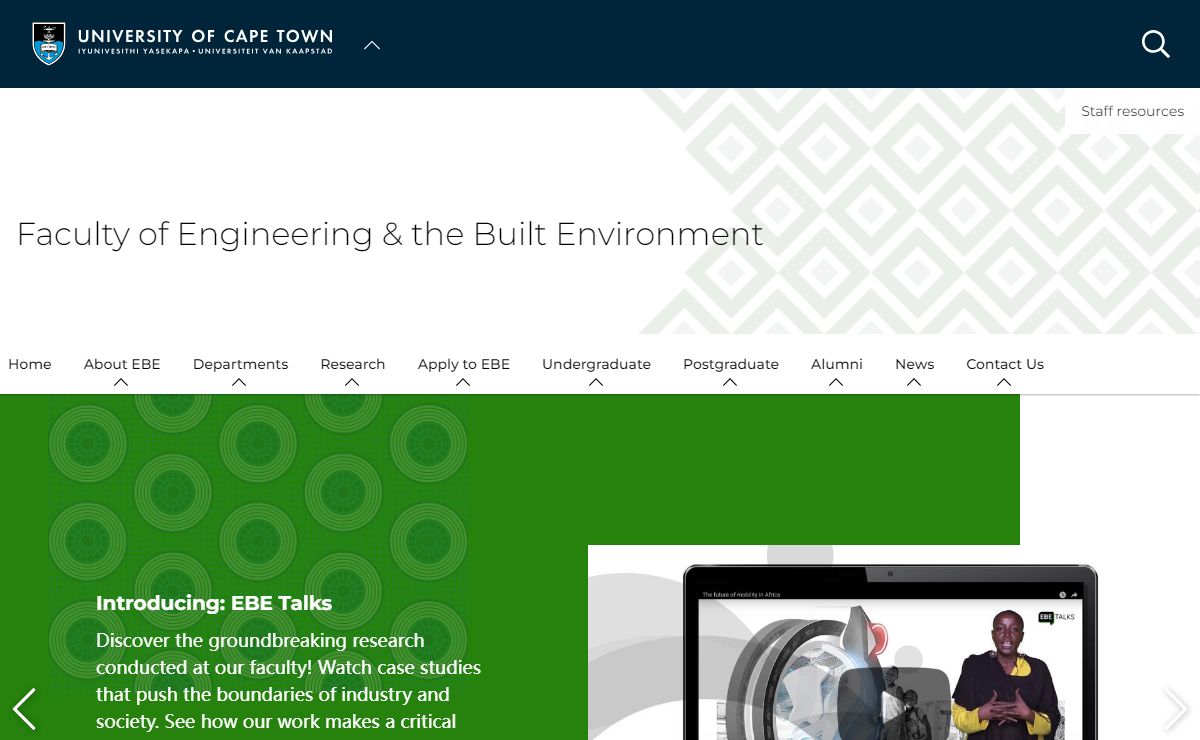Open the Contact Us menu item
The width and height of the screenshot is (1200, 740).
[x=1005, y=364]
